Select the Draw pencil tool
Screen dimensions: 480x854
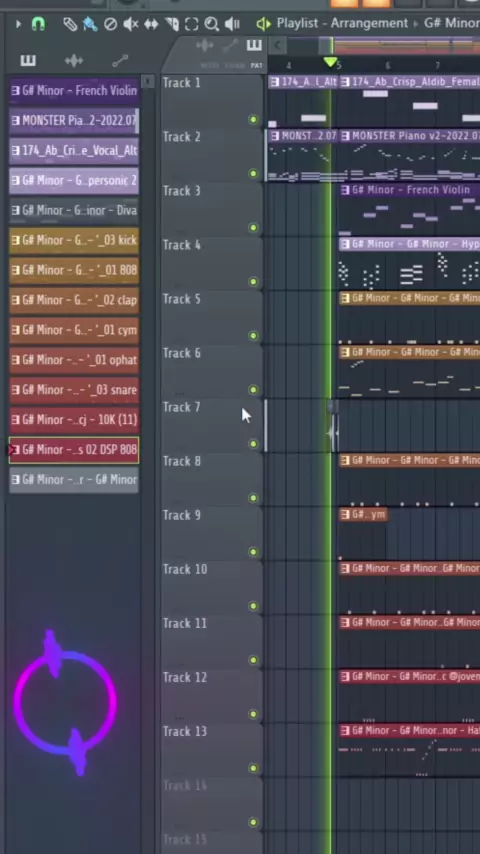coord(70,24)
